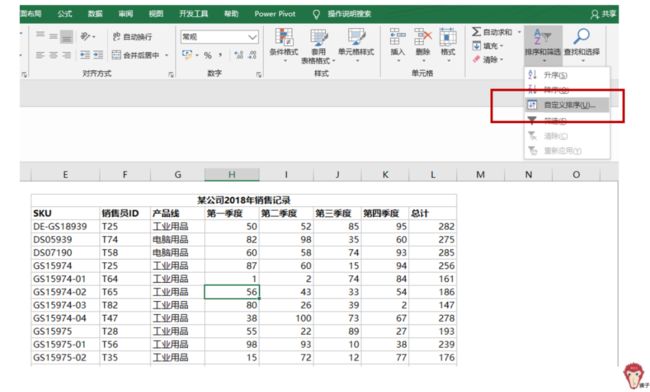Apply horizontal Center alignment

point(53,55)
